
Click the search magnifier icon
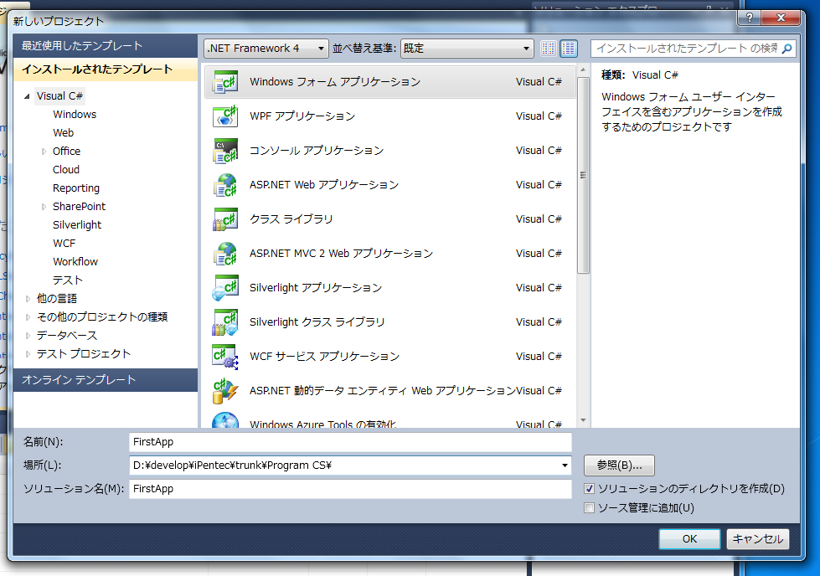click(x=787, y=49)
